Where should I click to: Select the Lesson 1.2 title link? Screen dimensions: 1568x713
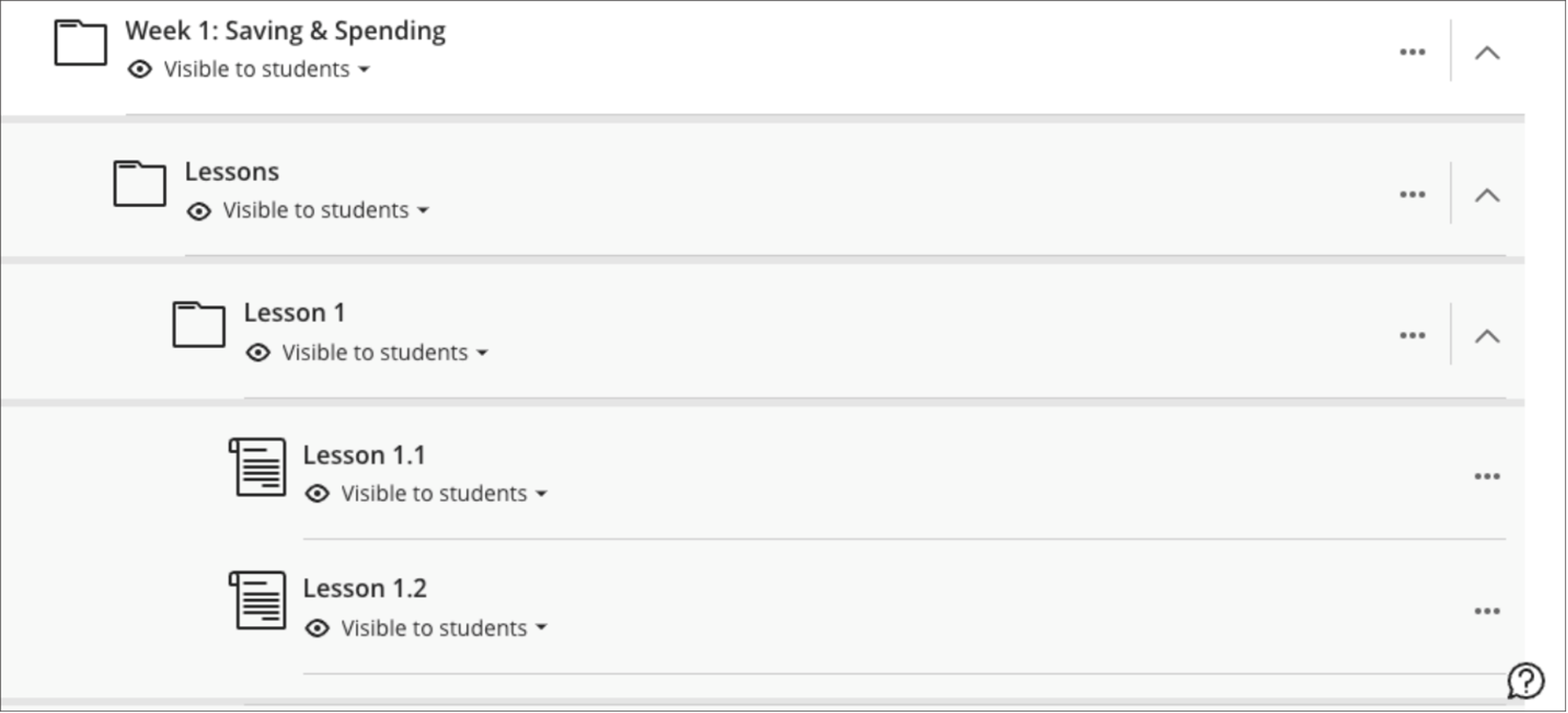coord(365,588)
